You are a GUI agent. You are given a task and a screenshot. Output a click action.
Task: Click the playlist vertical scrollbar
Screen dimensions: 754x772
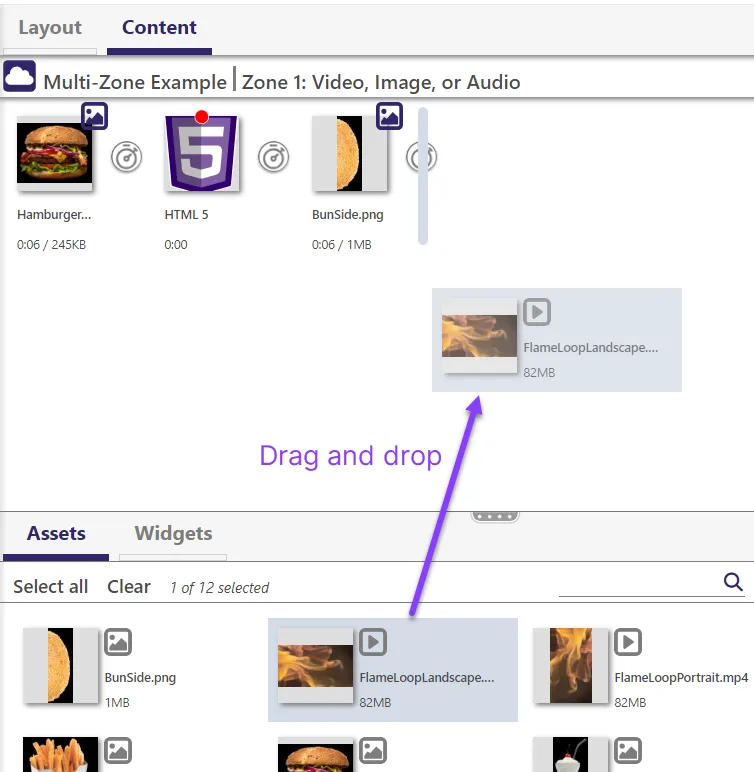click(x=423, y=176)
